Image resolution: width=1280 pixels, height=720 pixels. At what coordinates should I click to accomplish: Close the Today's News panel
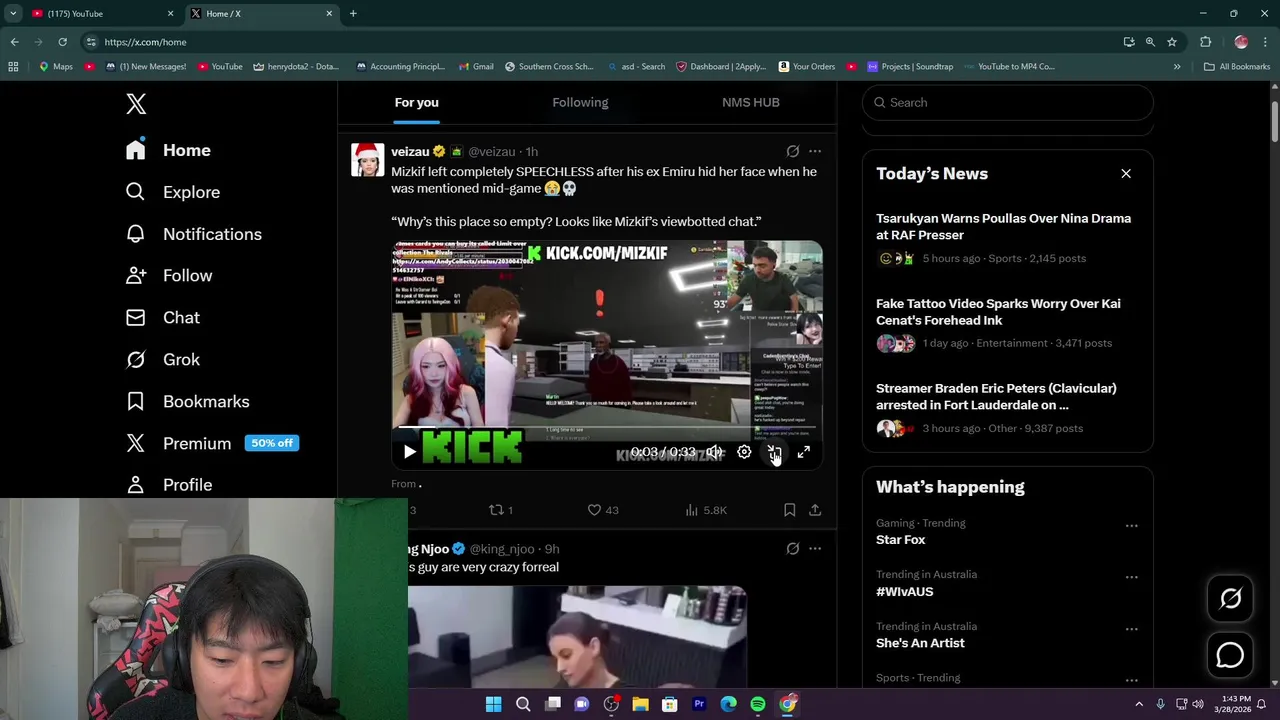click(x=1126, y=174)
